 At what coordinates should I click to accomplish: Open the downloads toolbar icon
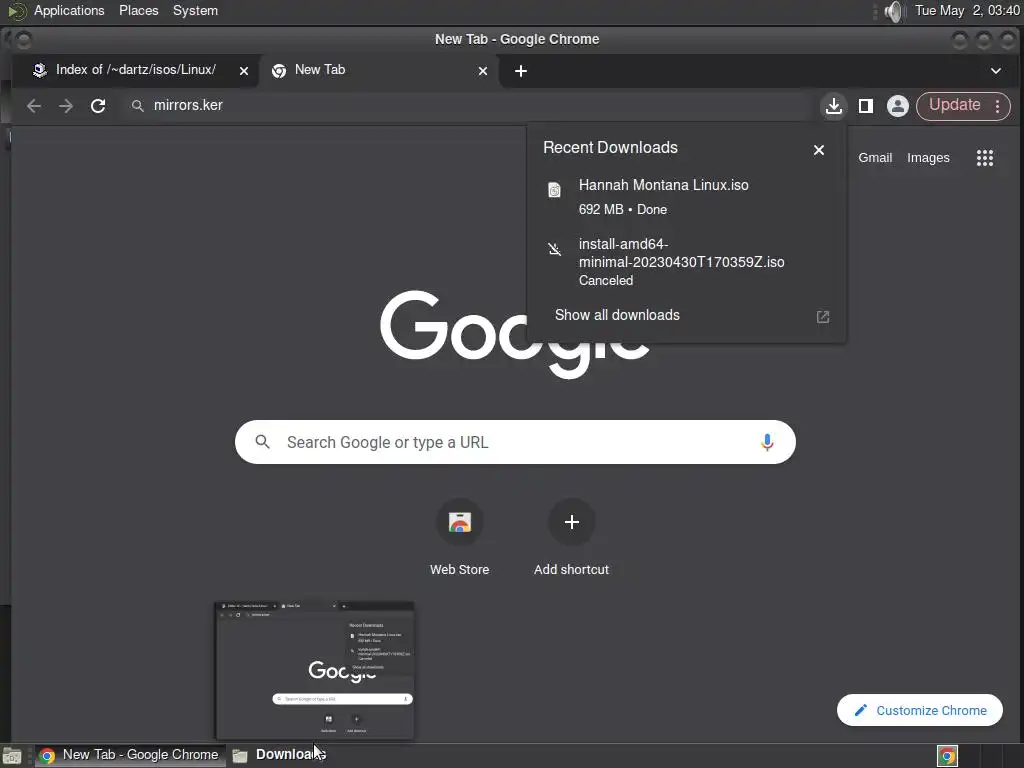(833, 106)
